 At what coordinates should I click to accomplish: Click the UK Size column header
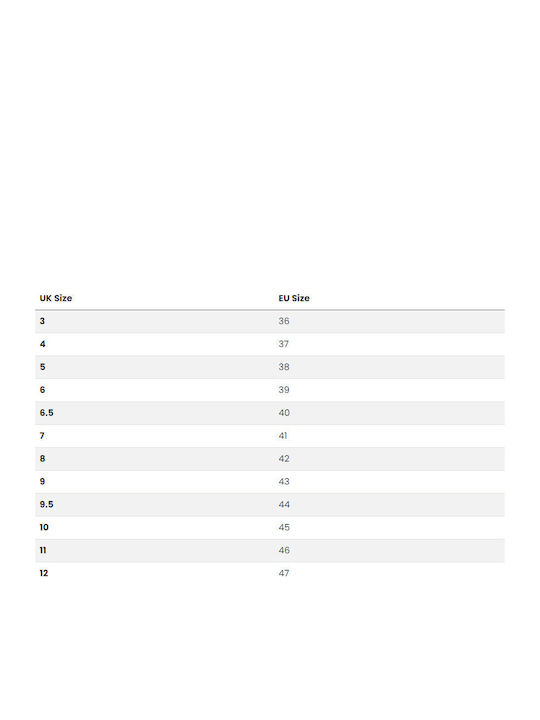coord(56,298)
